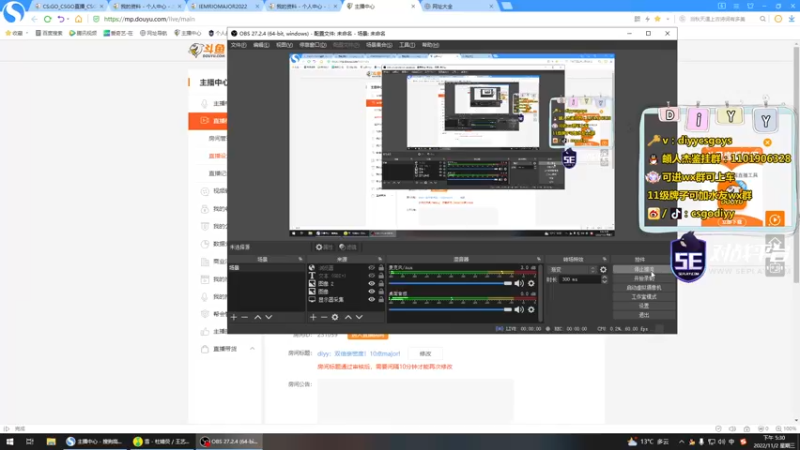Click 开始录制 start recording button
The height and width of the screenshot is (450, 800).
(644, 279)
